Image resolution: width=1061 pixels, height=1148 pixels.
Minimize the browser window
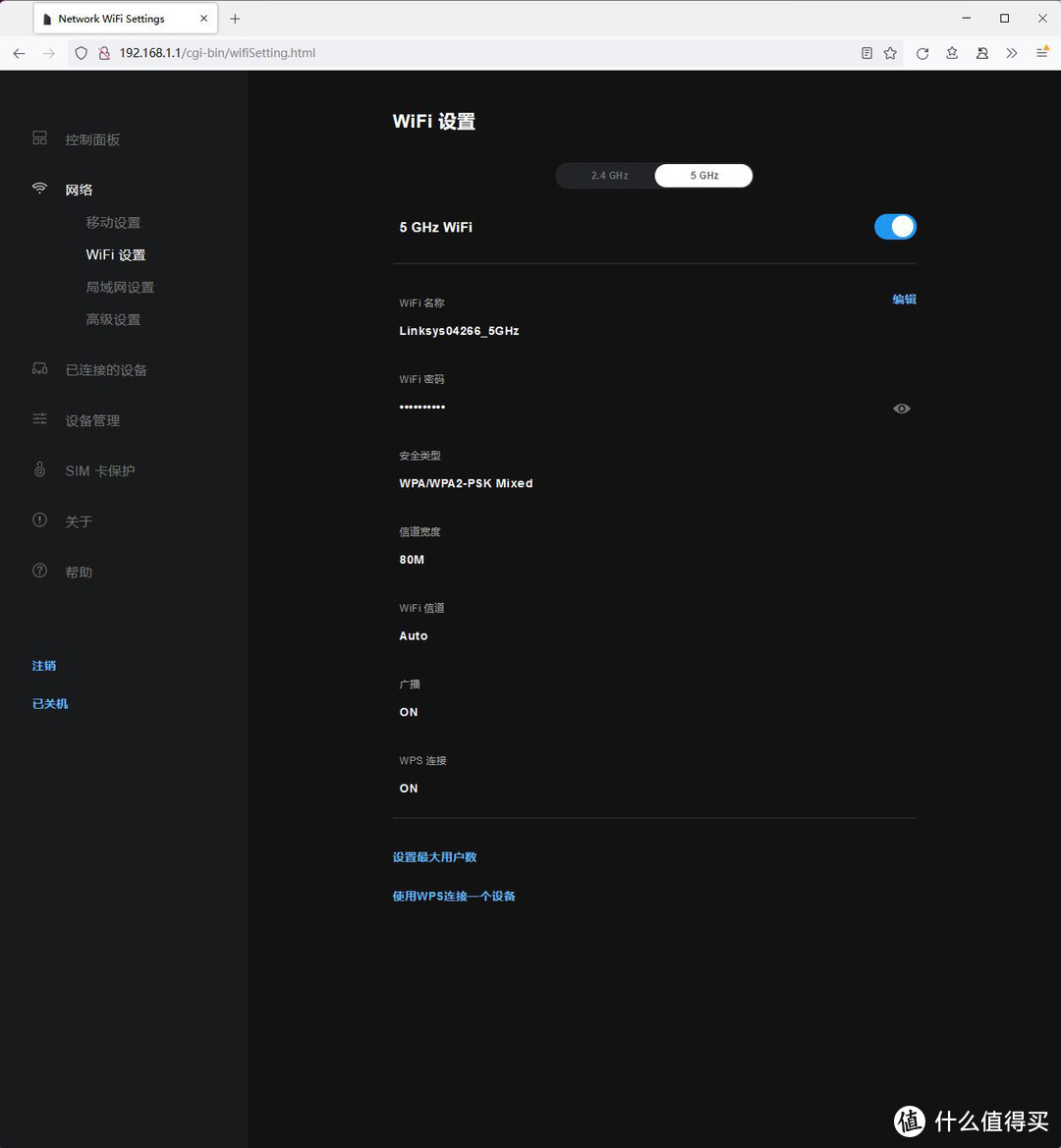pos(967,19)
